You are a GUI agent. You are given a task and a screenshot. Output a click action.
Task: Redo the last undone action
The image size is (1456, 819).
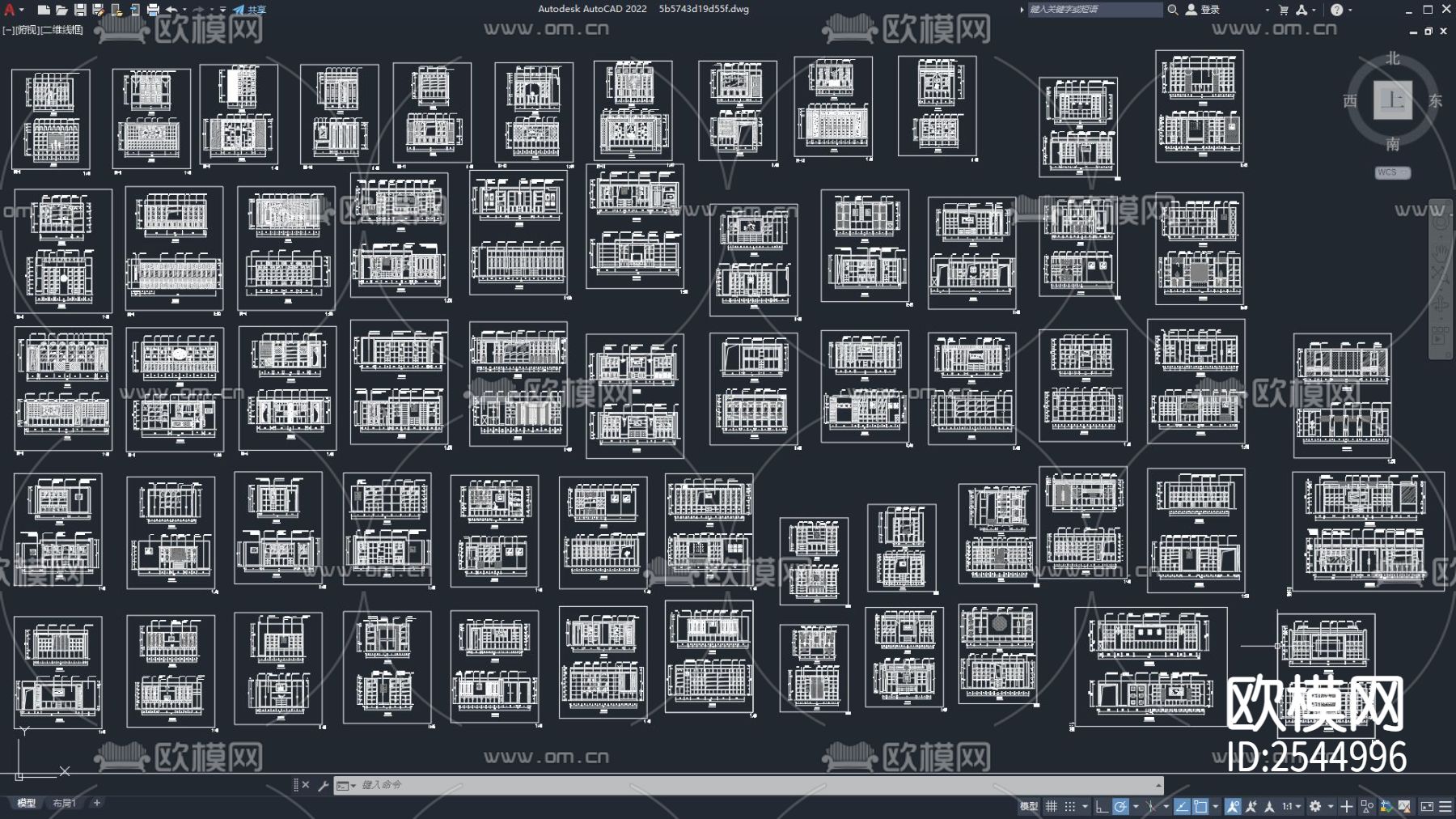198,10
